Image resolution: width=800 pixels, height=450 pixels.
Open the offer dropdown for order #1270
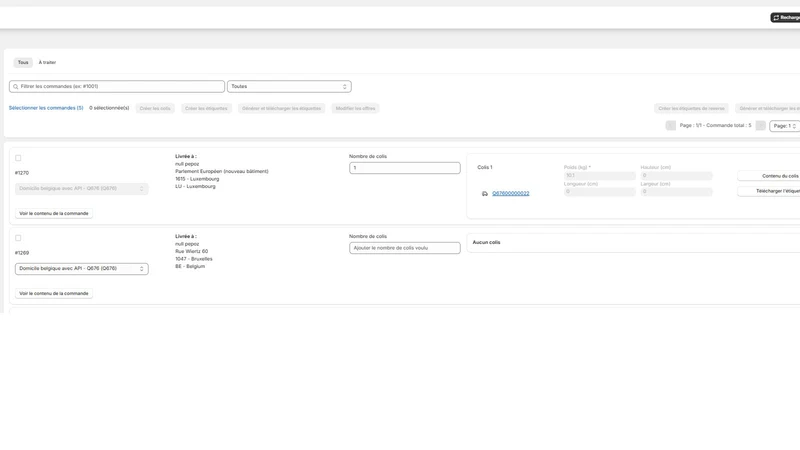82,189
